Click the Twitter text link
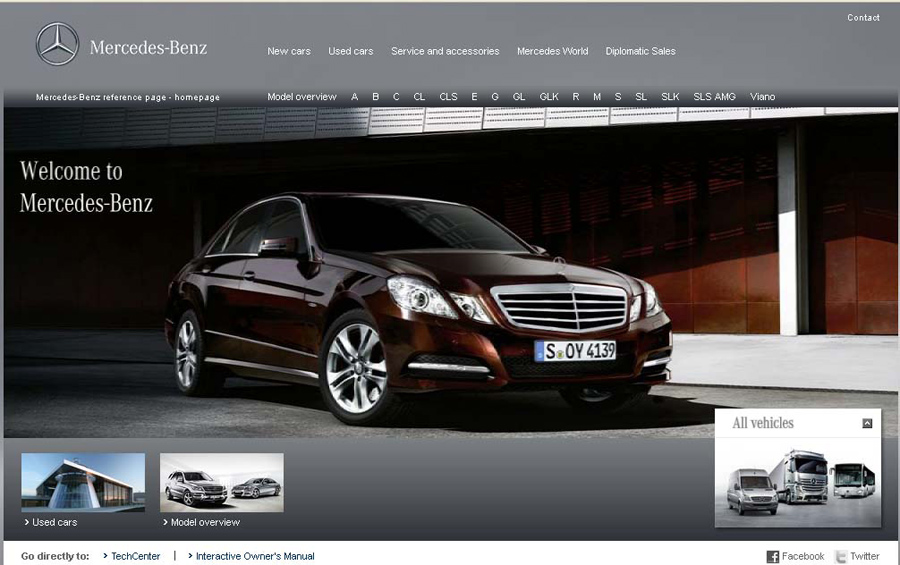The image size is (900, 565). coord(864,556)
